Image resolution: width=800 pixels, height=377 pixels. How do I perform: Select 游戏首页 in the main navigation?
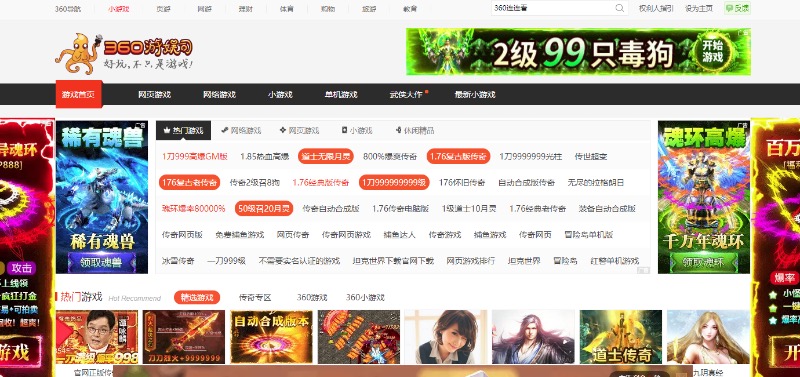79,94
